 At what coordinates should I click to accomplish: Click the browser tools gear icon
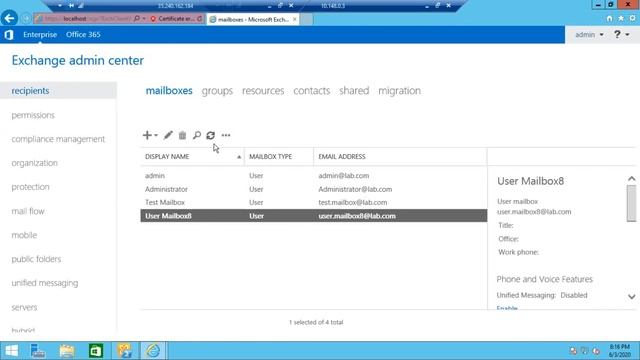coord(632,18)
